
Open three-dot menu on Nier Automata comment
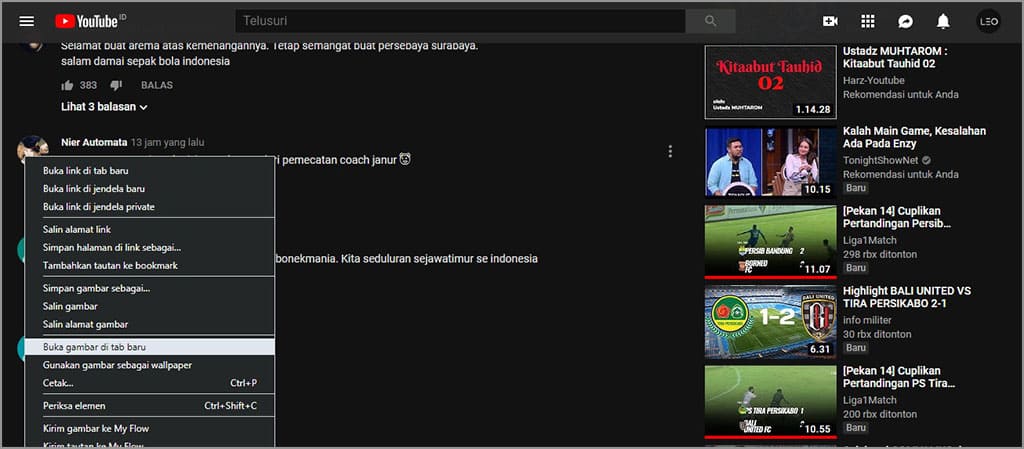tap(670, 152)
